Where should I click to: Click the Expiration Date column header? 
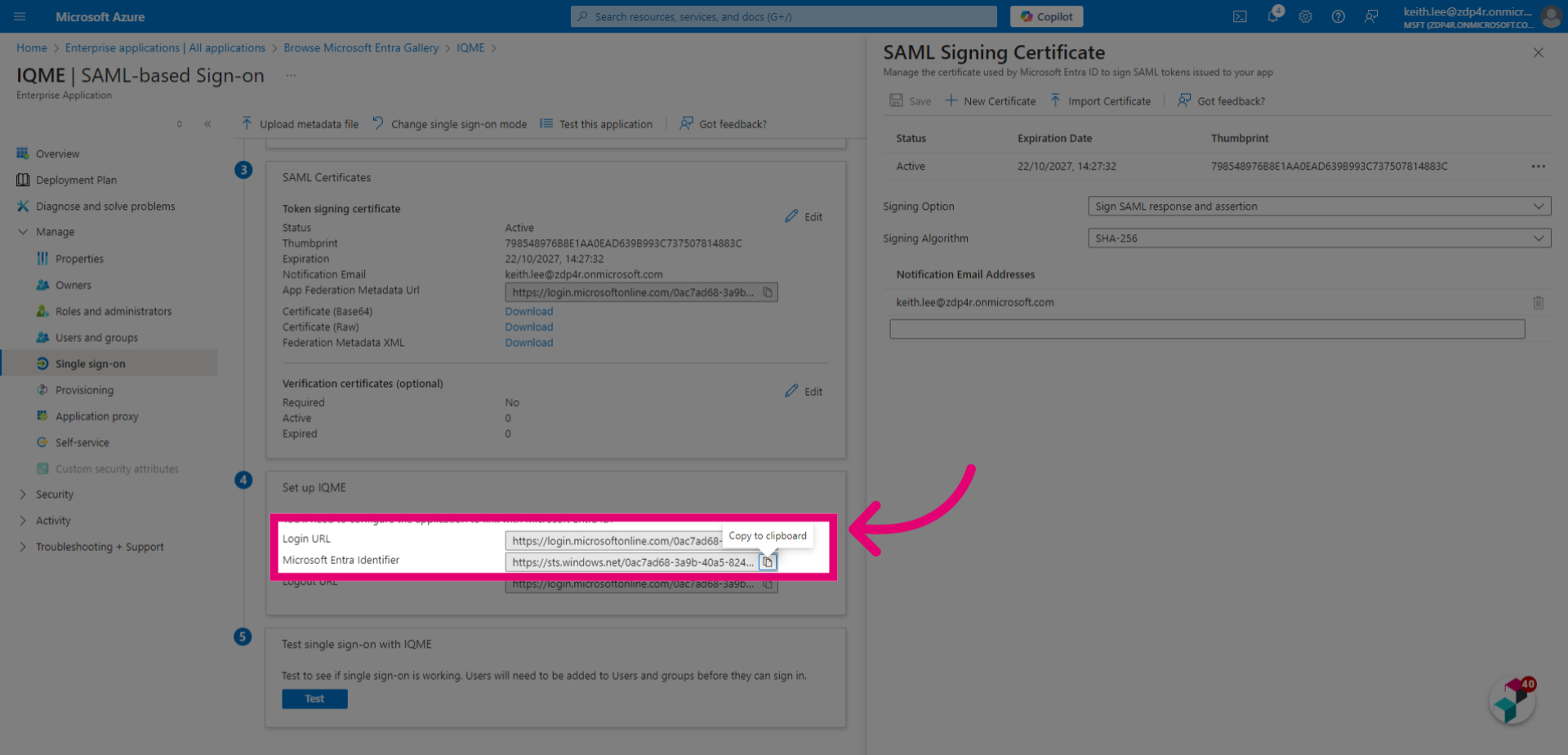1054,139
